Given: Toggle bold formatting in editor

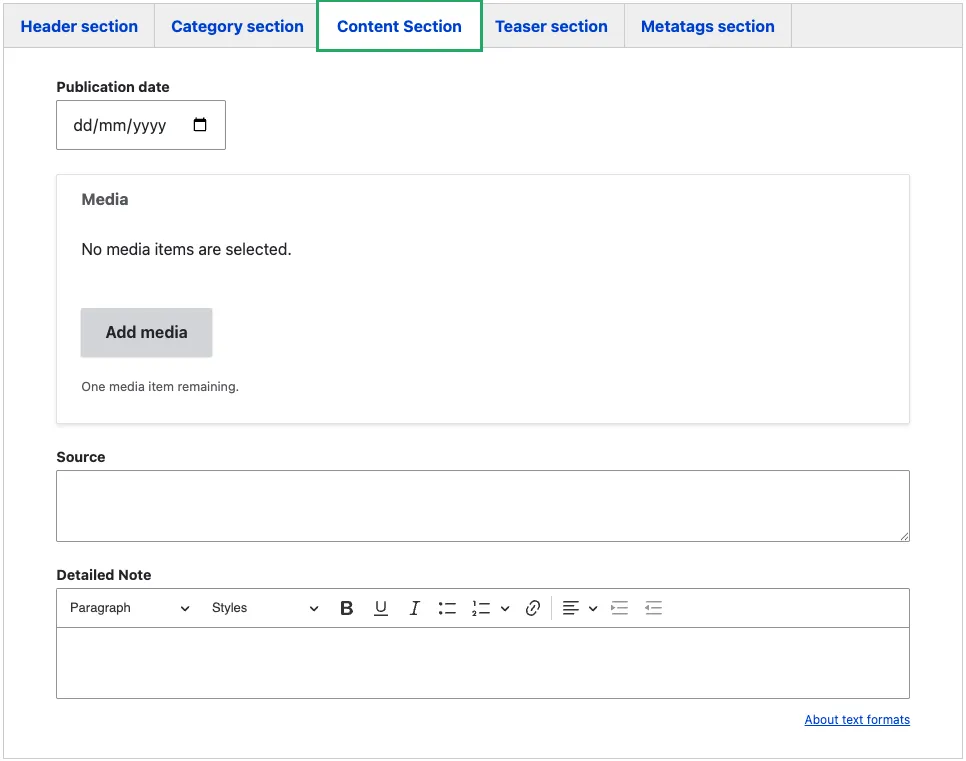Looking at the screenshot, I should (x=346, y=608).
